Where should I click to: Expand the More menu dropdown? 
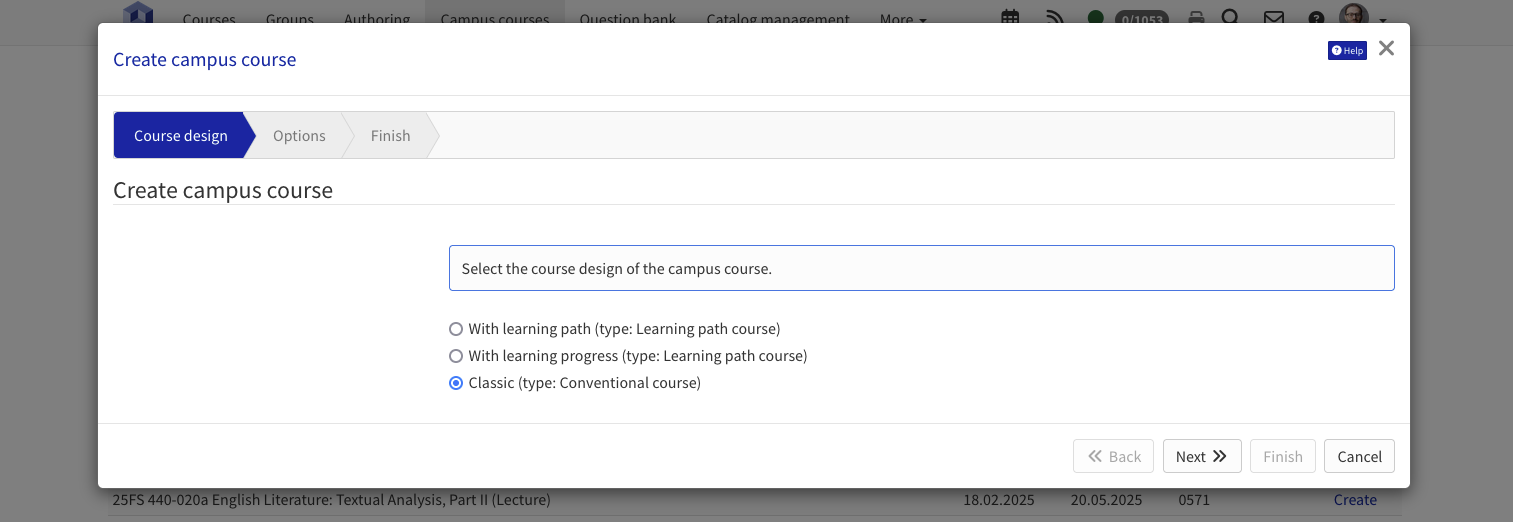902,19
